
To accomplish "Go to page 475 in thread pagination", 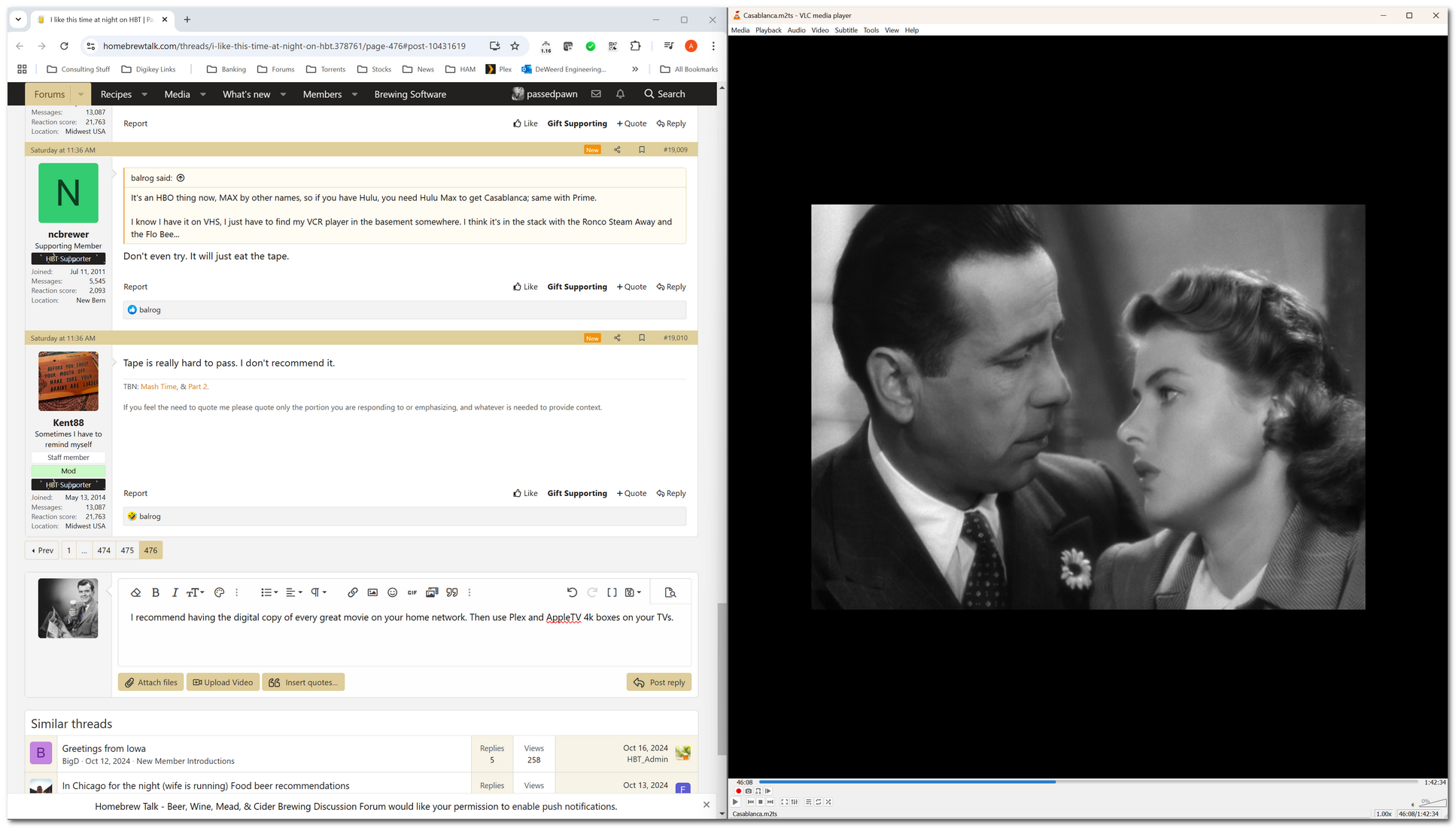I will [127, 550].
